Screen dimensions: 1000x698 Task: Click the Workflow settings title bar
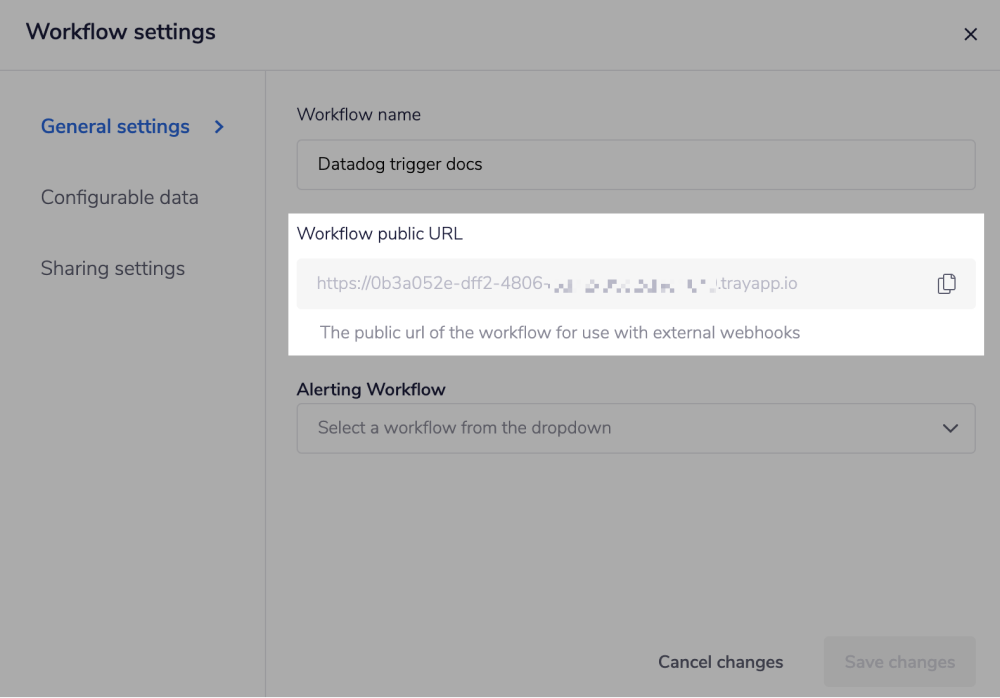point(120,32)
